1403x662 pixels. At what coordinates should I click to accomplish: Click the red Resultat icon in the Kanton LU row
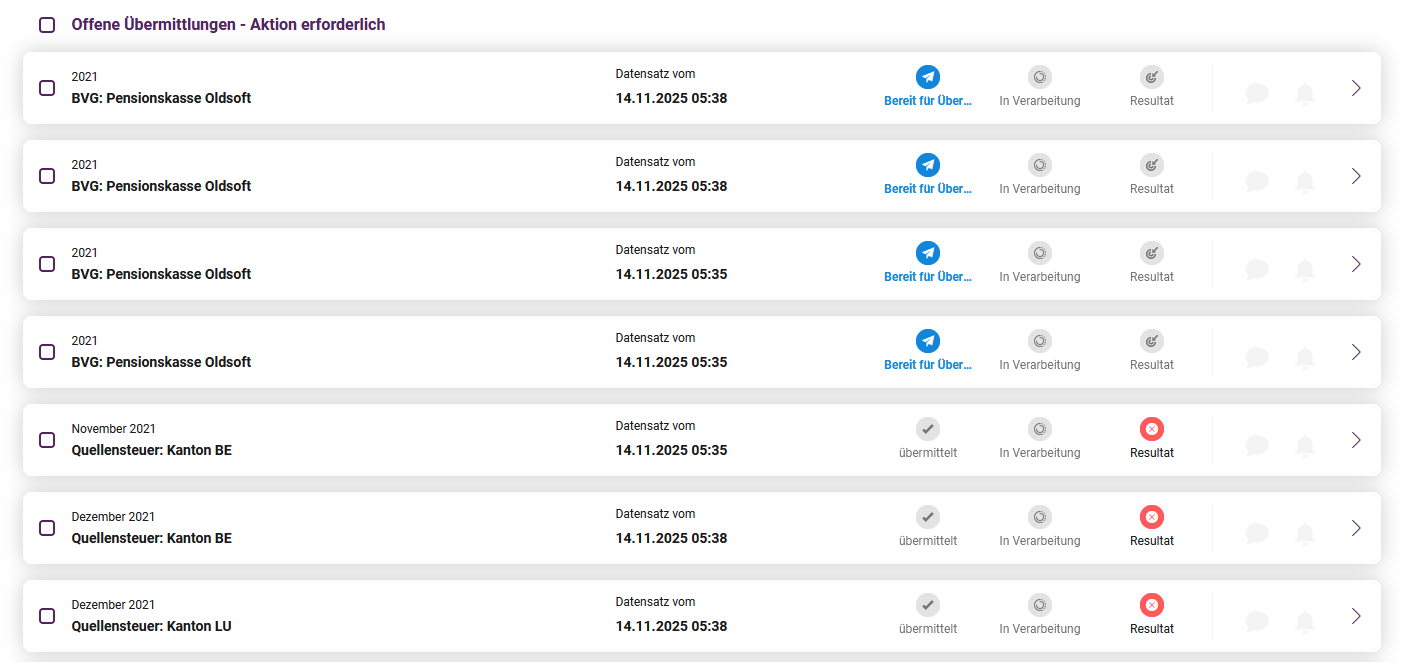tap(1152, 605)
